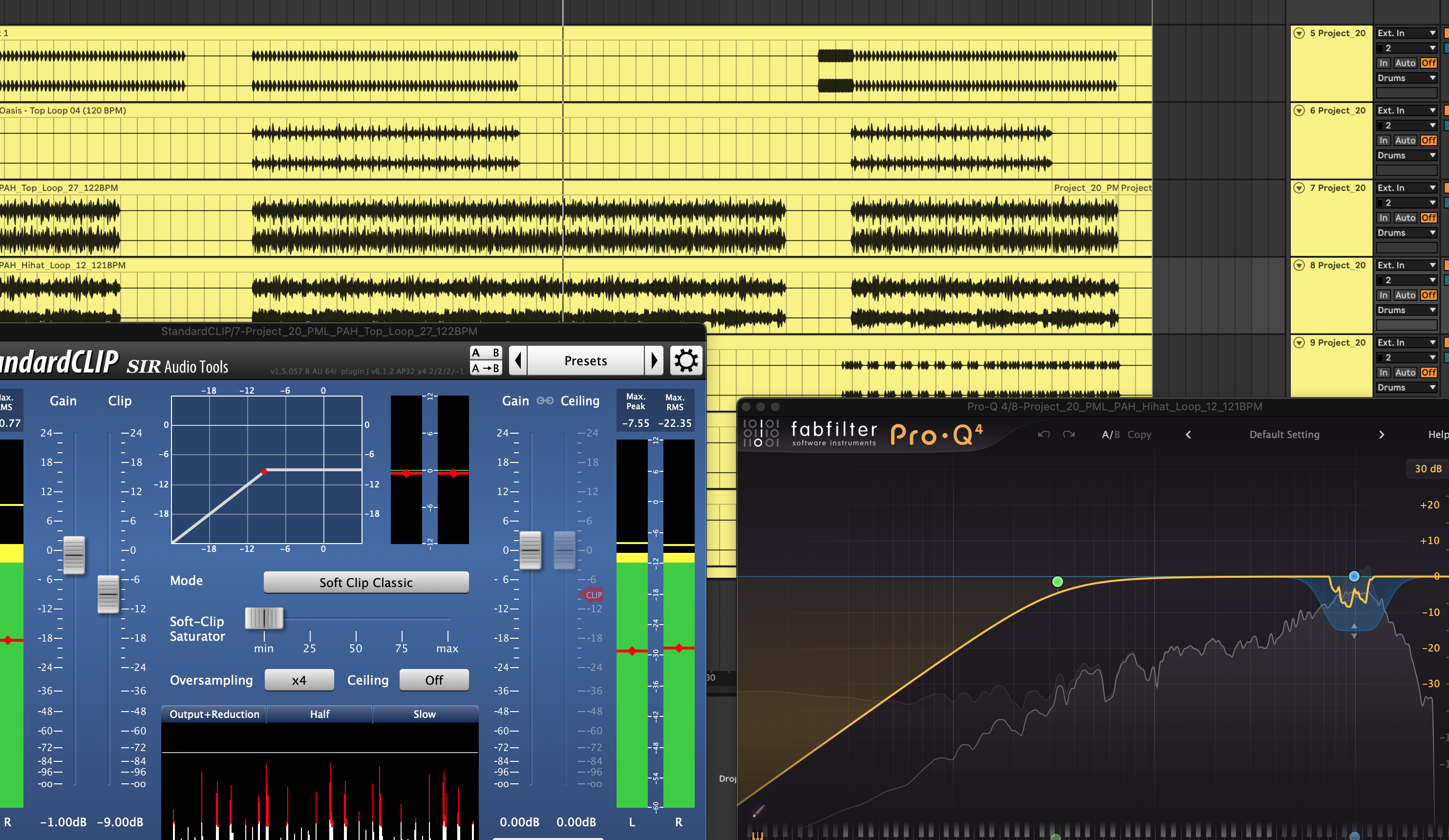Click the redo arrow in Pro-Q 4
Screen dimensions: 1449x840
click(x=1068, y=435)
